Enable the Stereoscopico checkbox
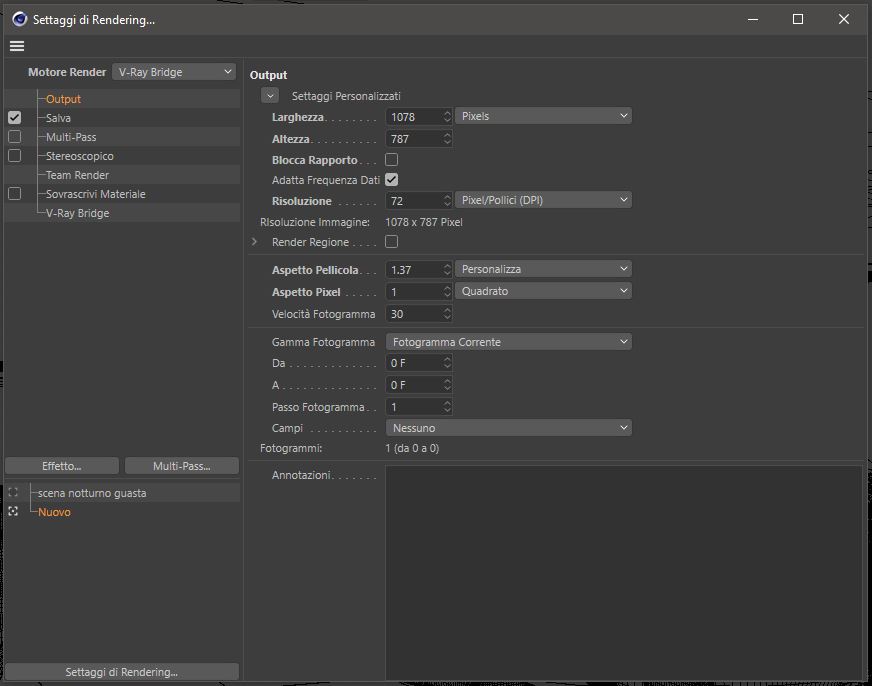The width and height of the screenshot is (872, 686). (x=14, y=156)
